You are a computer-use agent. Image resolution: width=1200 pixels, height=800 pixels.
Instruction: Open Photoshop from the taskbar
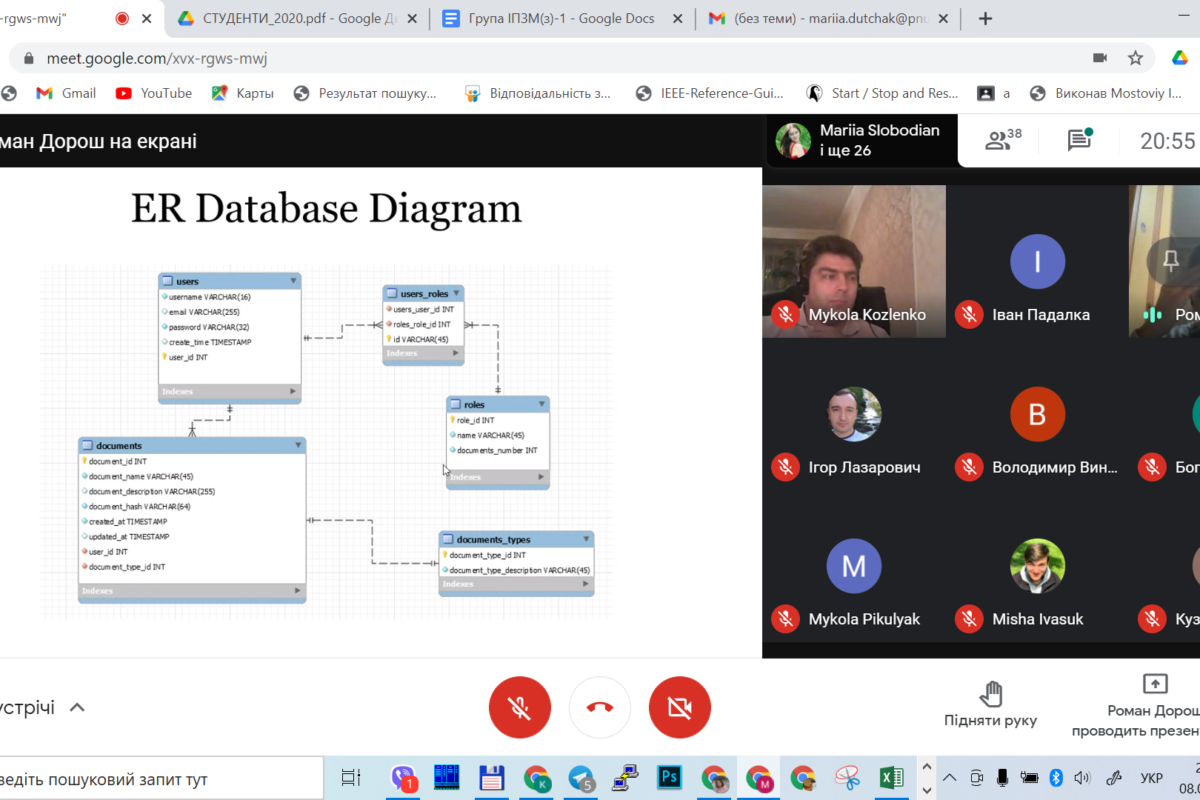[669, 777]
